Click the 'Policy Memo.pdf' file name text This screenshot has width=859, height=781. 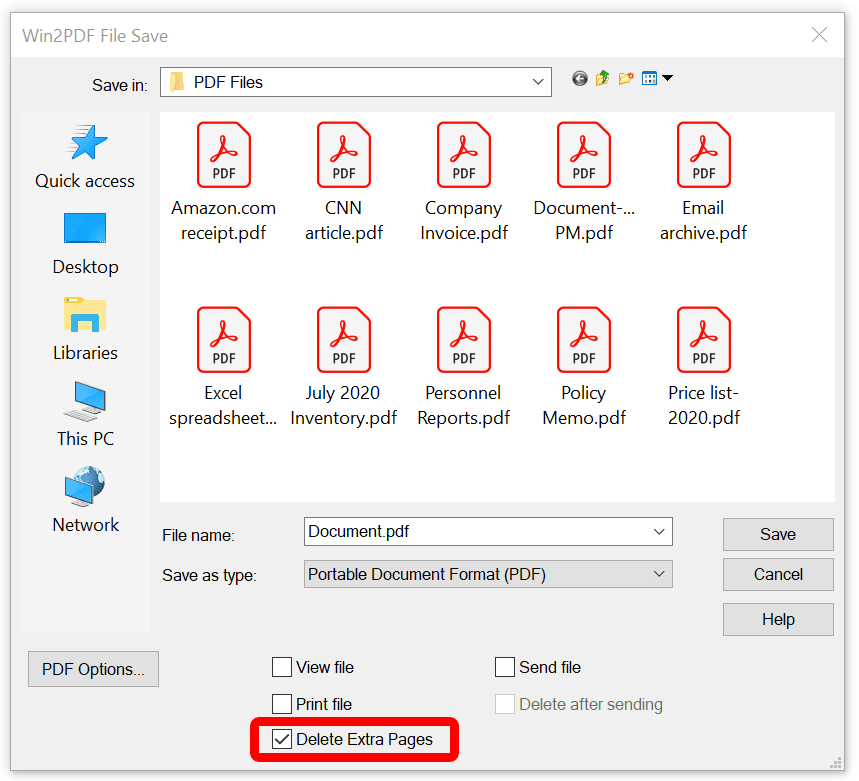(x=583, y=405)
